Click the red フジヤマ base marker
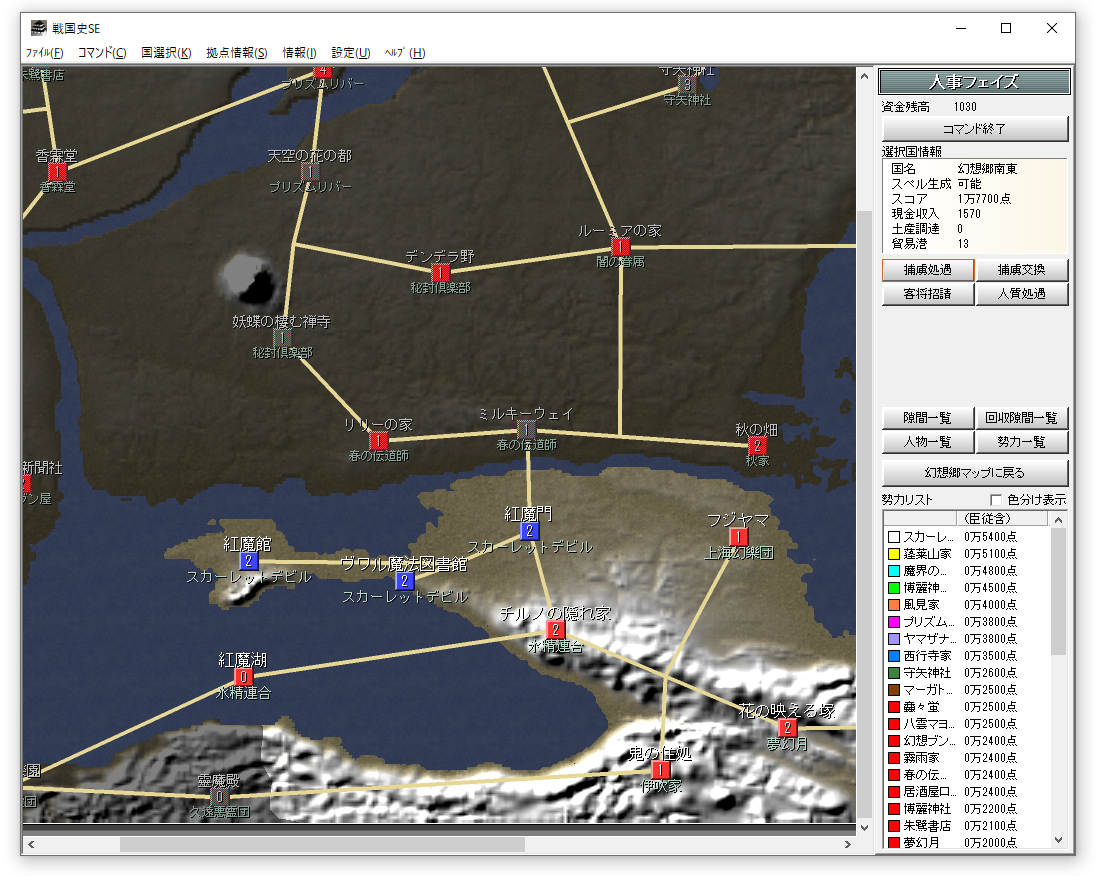Screen dimensions: 1096x876 (739, 537)
